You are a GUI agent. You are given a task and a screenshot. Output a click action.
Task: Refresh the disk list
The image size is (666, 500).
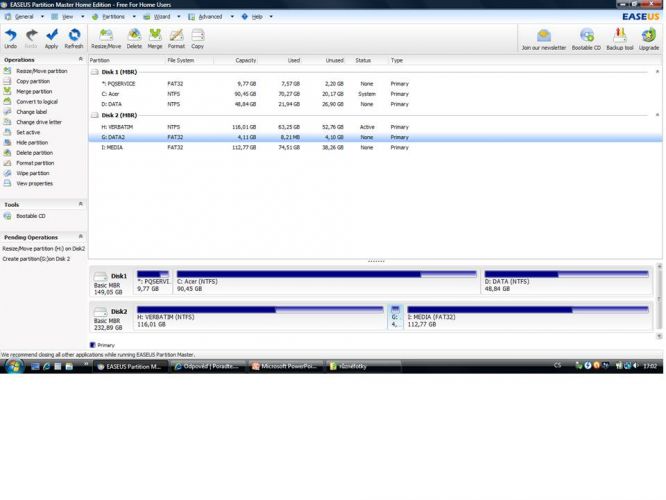click(x=74, y=39)
